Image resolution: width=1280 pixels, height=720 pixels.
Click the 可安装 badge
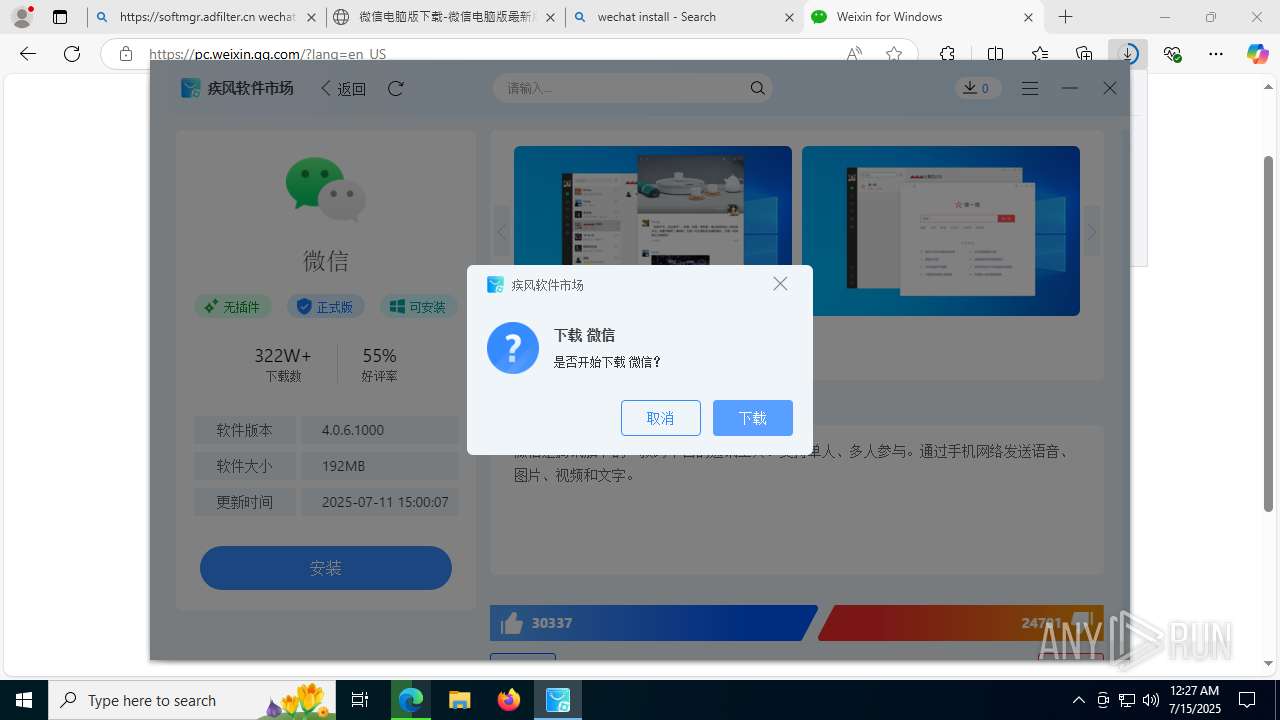point(419,307)
